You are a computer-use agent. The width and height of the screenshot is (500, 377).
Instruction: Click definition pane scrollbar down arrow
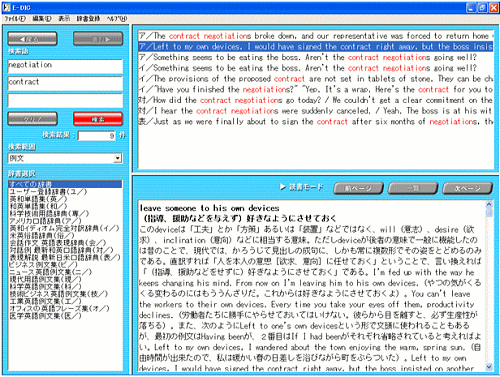tap(489, 367)
